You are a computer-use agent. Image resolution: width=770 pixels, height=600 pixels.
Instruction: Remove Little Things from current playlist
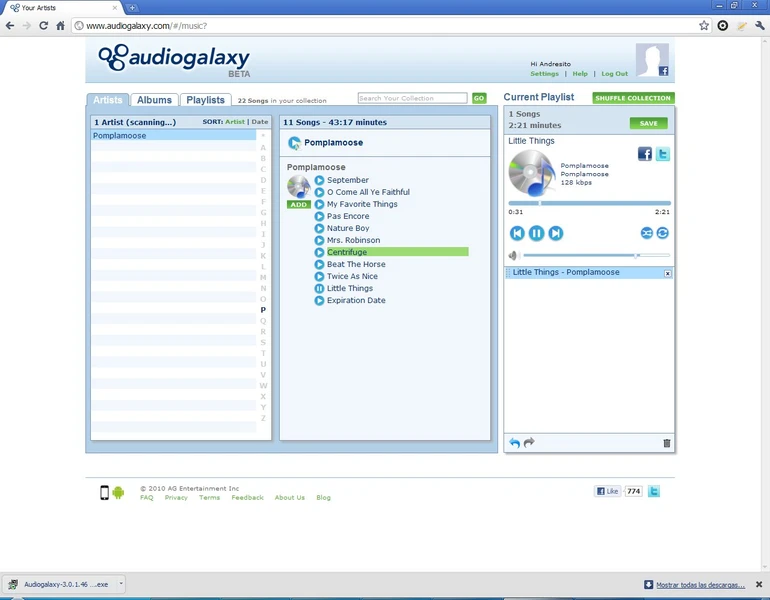pos(668,273)
